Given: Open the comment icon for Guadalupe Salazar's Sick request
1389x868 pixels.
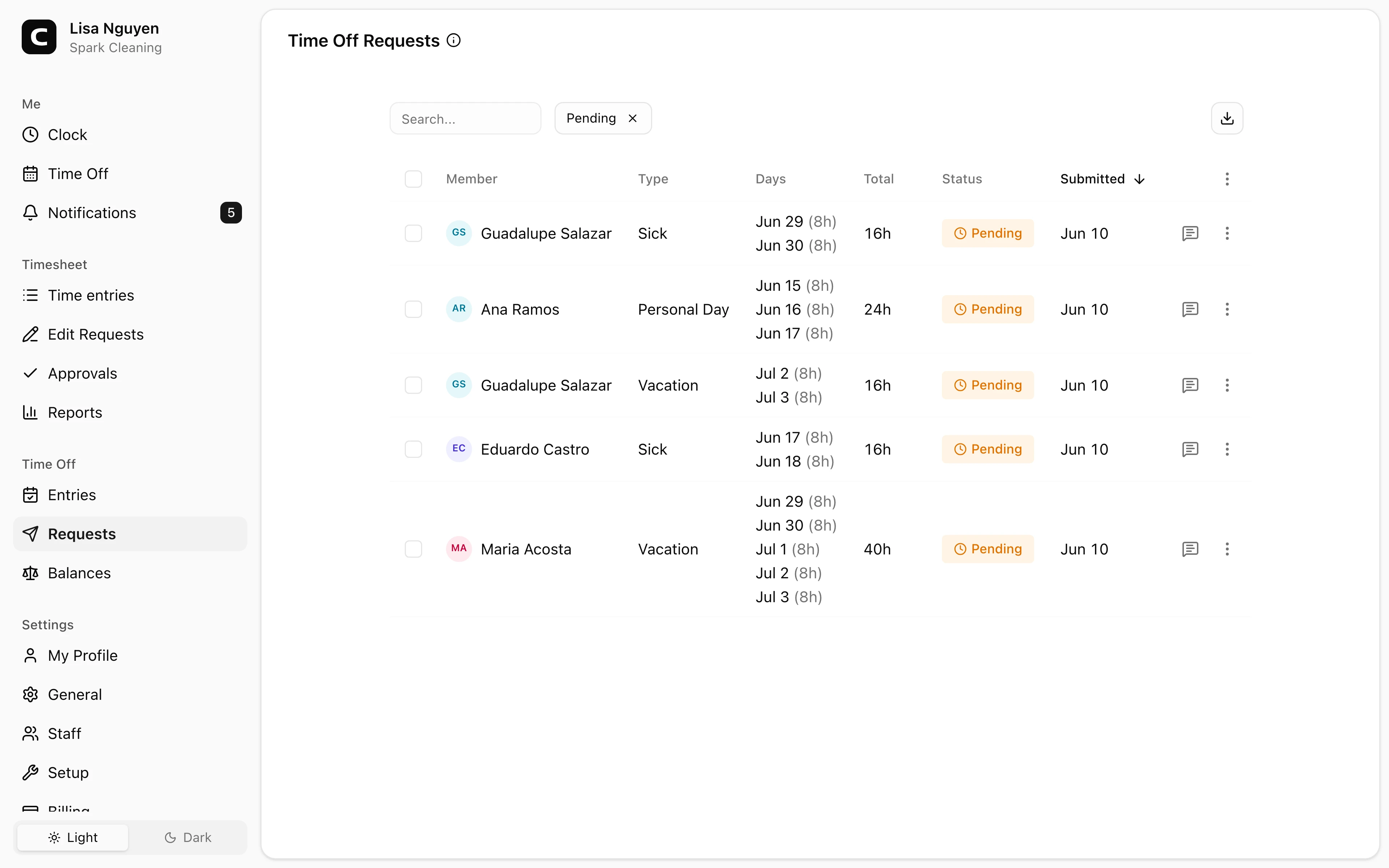Looking at the screenshot, I should tap(1190, 233).
